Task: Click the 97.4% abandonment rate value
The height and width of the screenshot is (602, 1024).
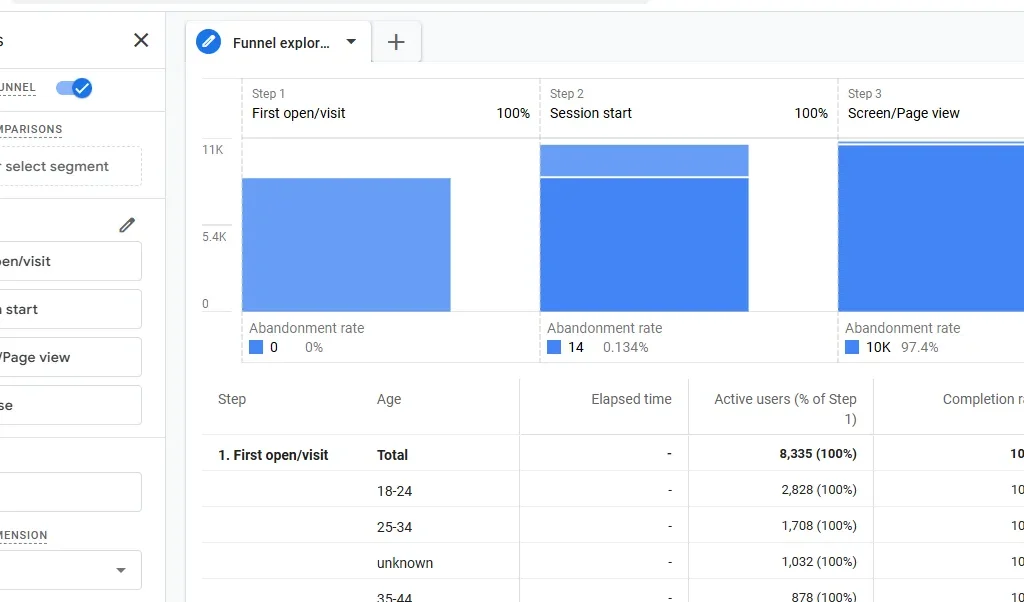Action: point(920,347)
